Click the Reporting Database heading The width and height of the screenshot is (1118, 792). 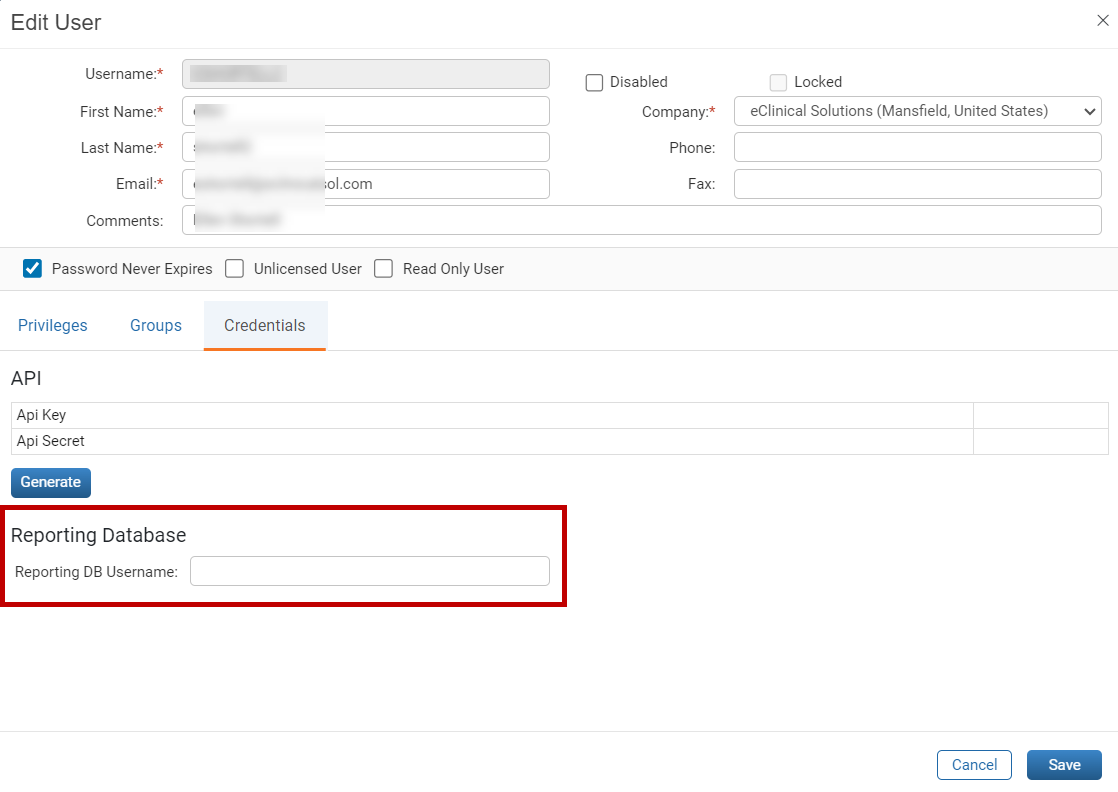[x=98, y=535]
